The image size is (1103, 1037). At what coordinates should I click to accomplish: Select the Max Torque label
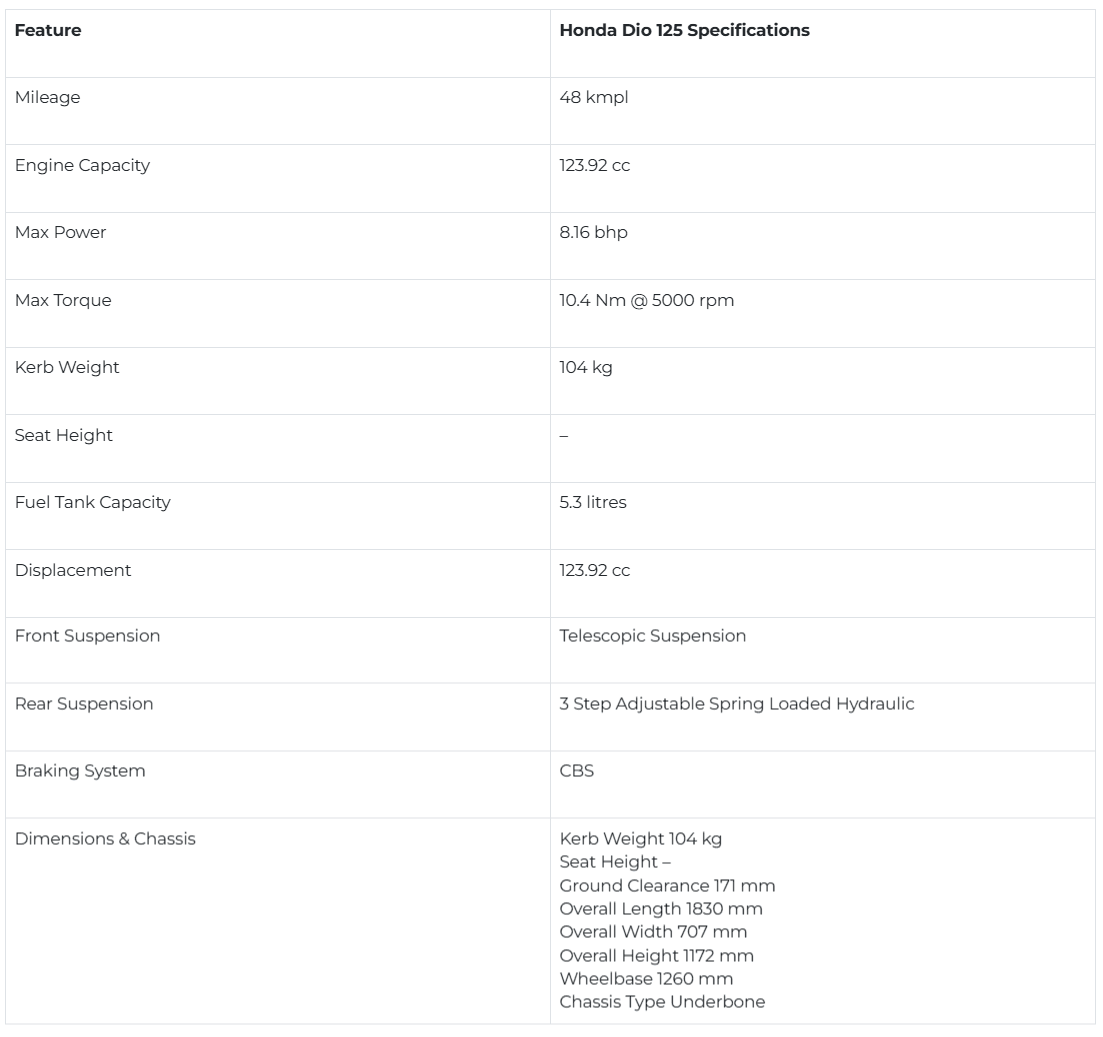[63, 300]
